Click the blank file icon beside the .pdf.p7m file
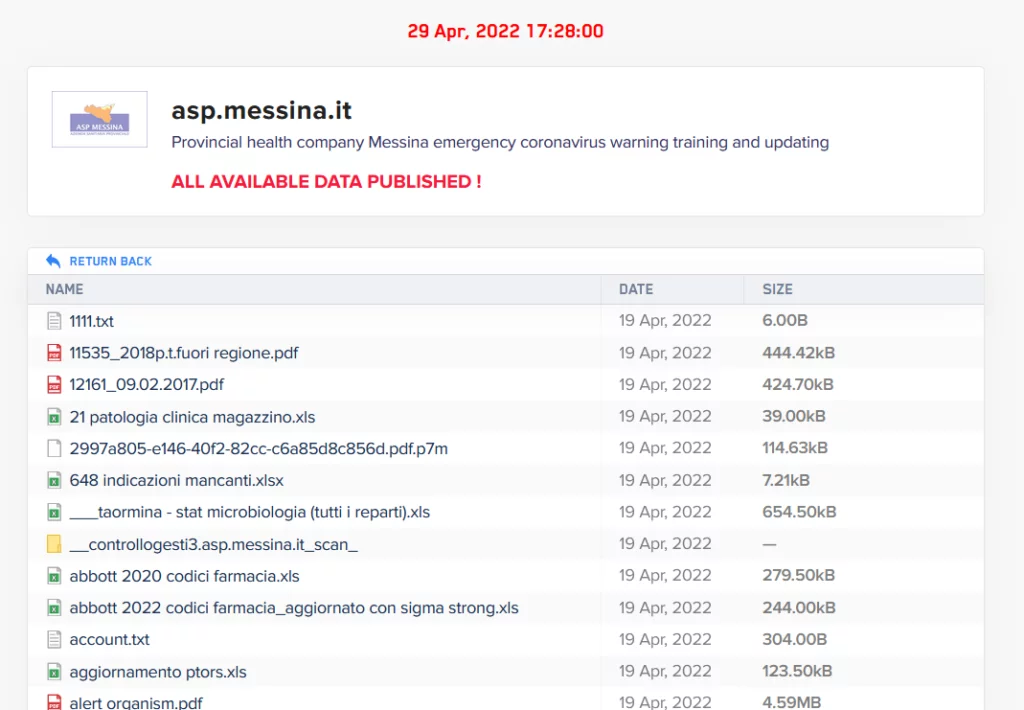The height and width of the screenshot is (710, 1024). 54,449
